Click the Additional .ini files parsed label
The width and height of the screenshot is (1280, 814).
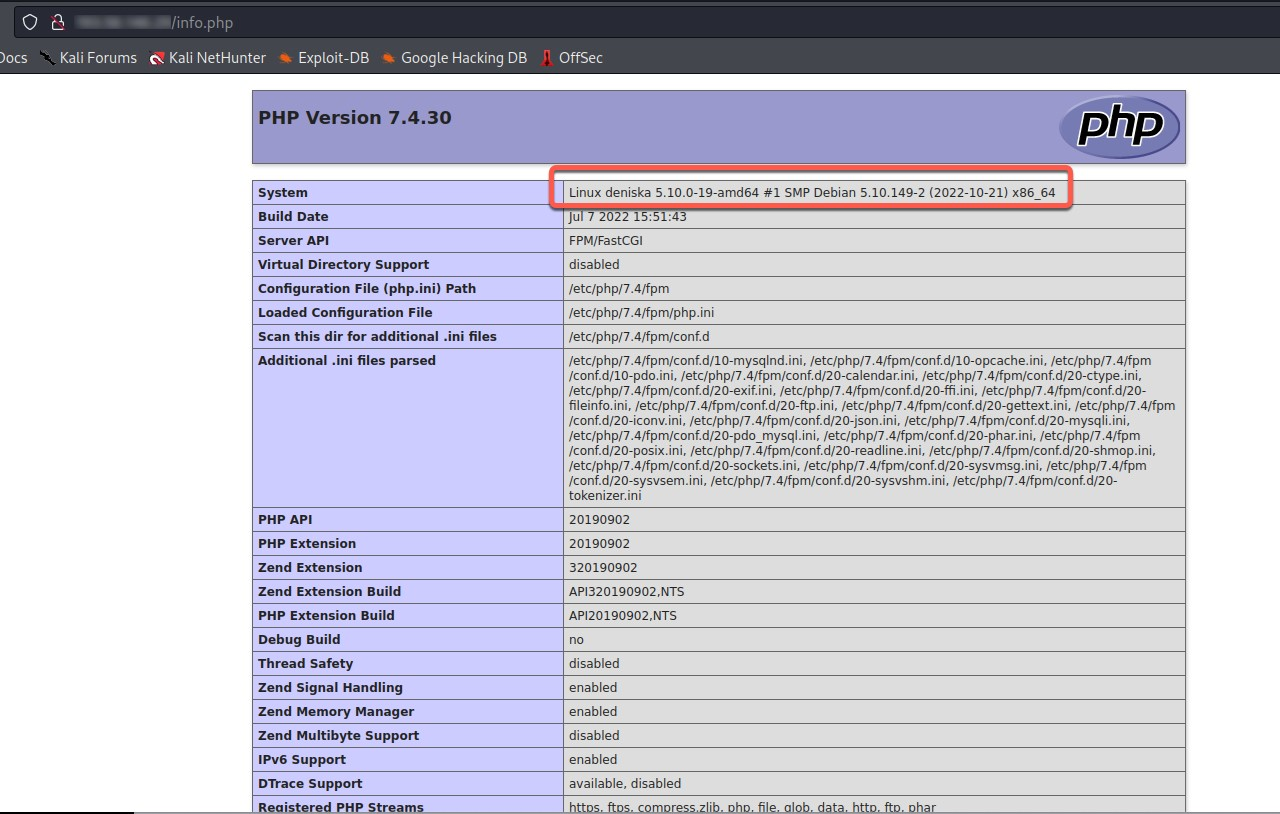pyautogui.click(x=346, y=361)
